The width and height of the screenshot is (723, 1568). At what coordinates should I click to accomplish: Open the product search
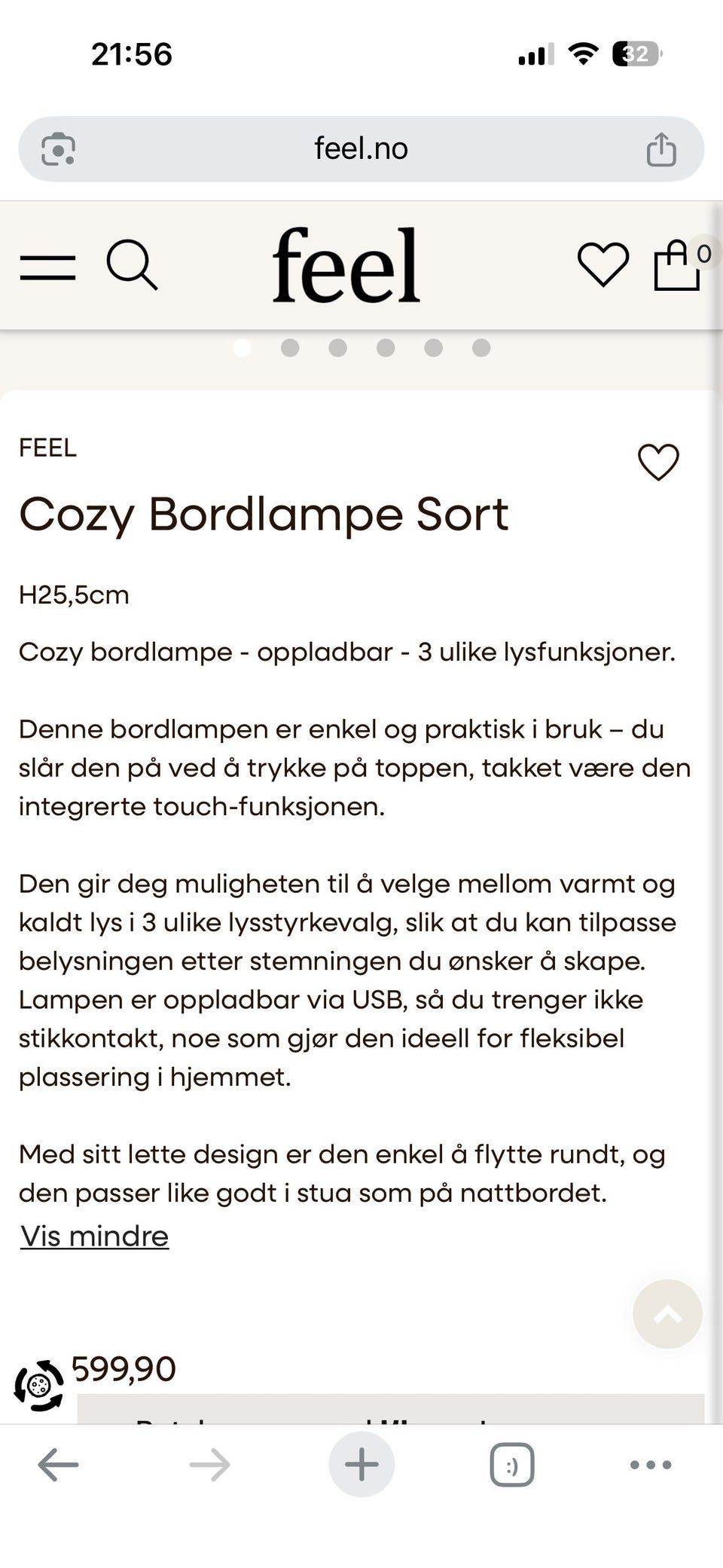click(x=133, y=265)
